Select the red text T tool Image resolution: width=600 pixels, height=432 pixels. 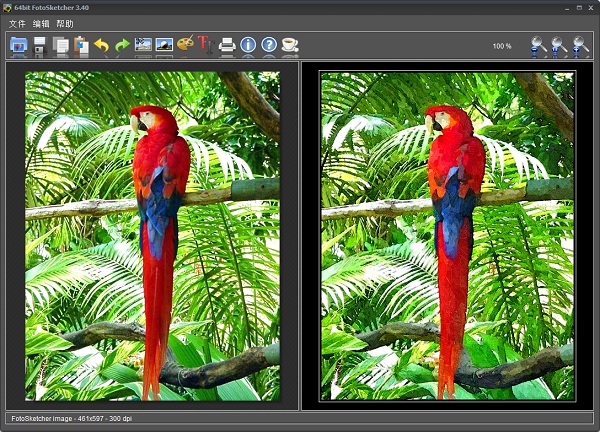[204, 45]
